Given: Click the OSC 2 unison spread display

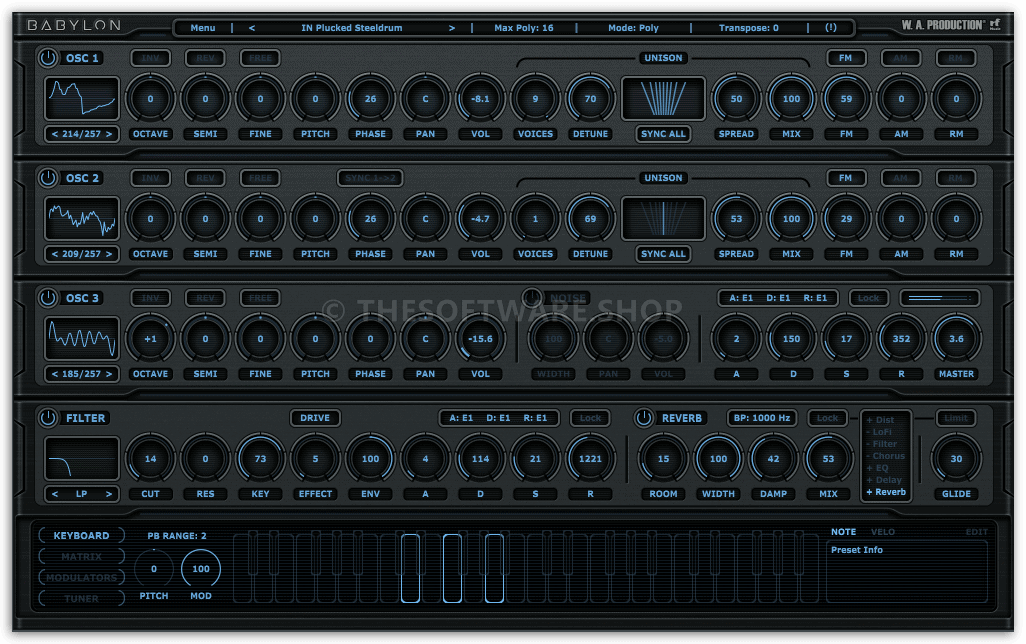Looking at the screenshot, I should [x=663, y=218].
